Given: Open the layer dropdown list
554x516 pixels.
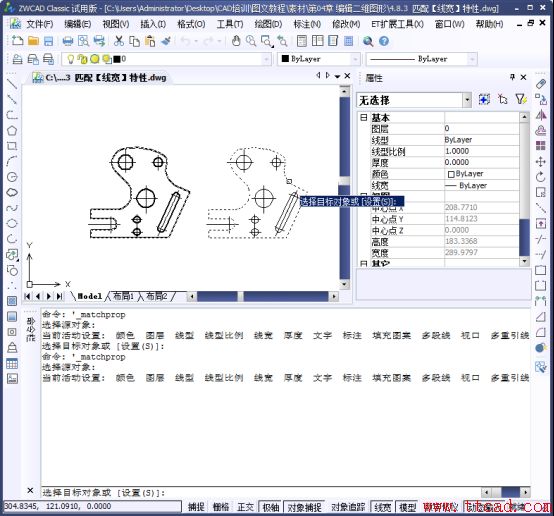Looking at the screenshot, I should [x=266, y=59].
